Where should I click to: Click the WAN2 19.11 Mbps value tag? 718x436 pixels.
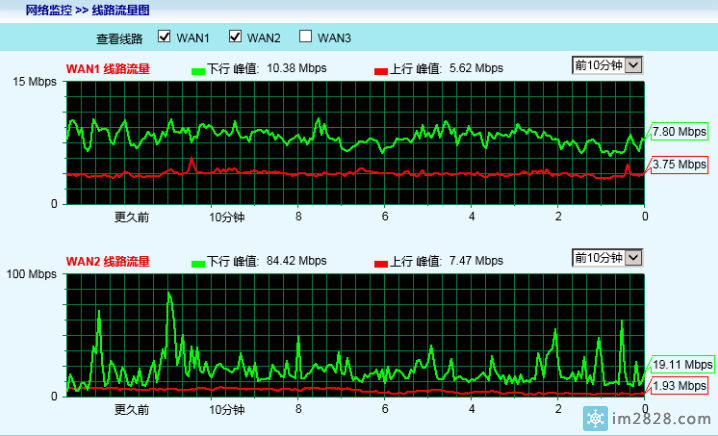tap(682, 365)
